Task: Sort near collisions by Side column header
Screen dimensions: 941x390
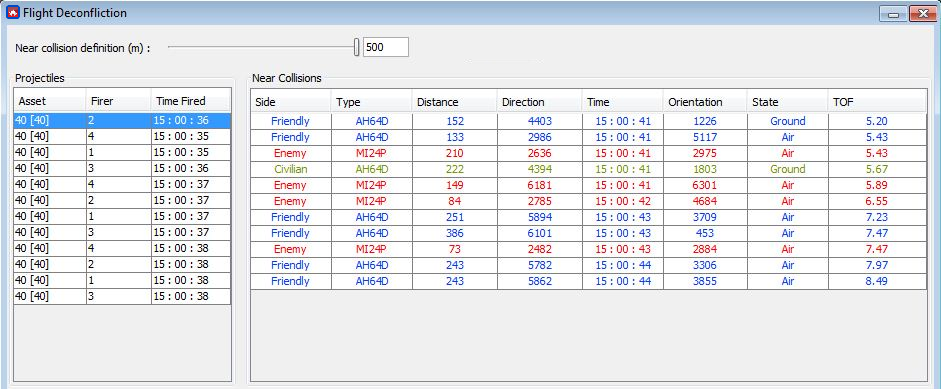Action: click(x=290, y=102)
